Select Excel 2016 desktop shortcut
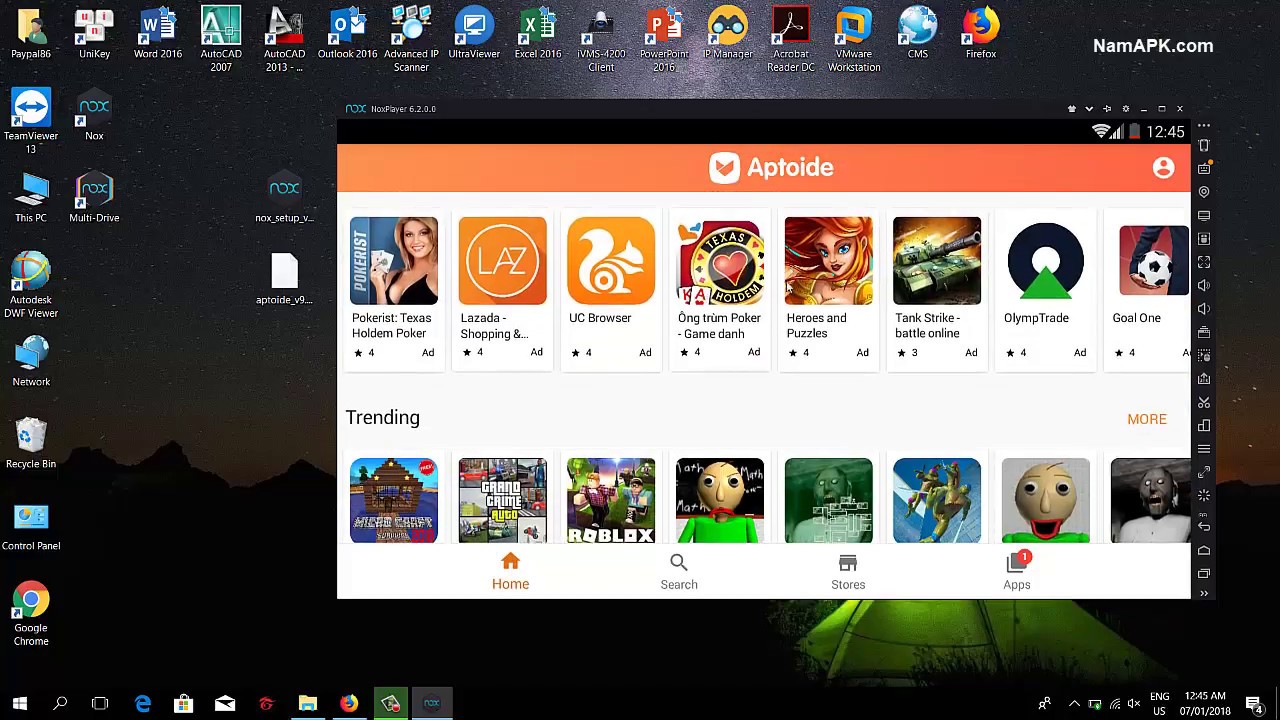 coord(538,34)
